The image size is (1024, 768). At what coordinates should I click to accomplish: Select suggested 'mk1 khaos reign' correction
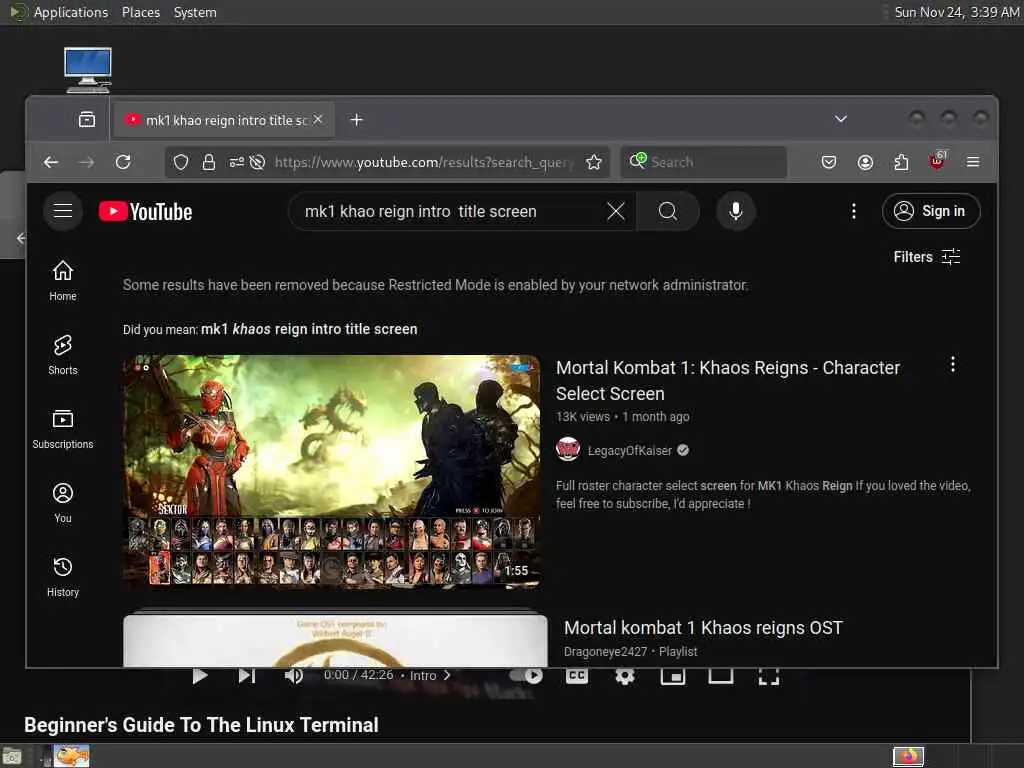309,329
